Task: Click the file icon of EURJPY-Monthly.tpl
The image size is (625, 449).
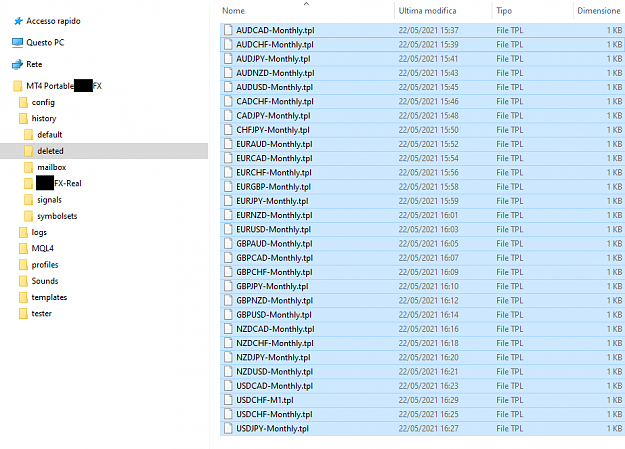Action: (228, 201)
